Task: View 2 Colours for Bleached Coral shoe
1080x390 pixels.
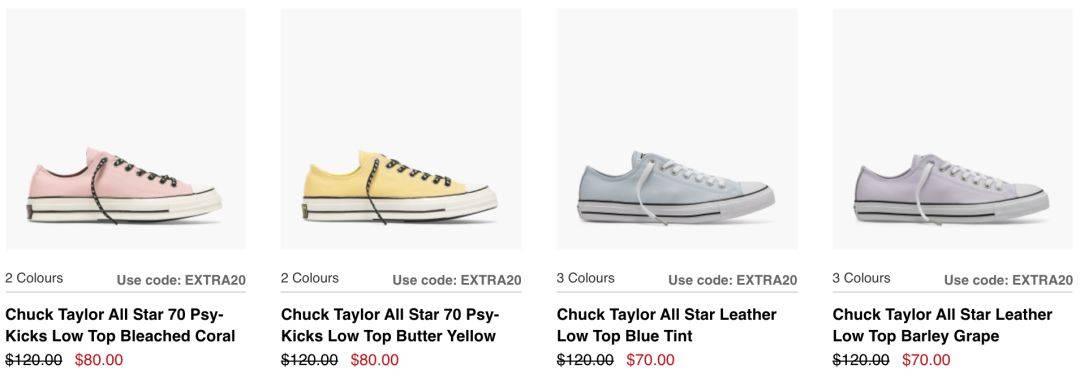Action: 34,278
